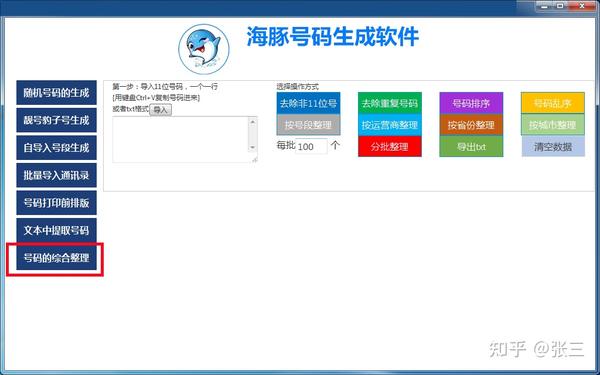This screenshot has width=600, height=375.
Task: Click 清空数据 clear data button
Action: [x=553, y=147]
